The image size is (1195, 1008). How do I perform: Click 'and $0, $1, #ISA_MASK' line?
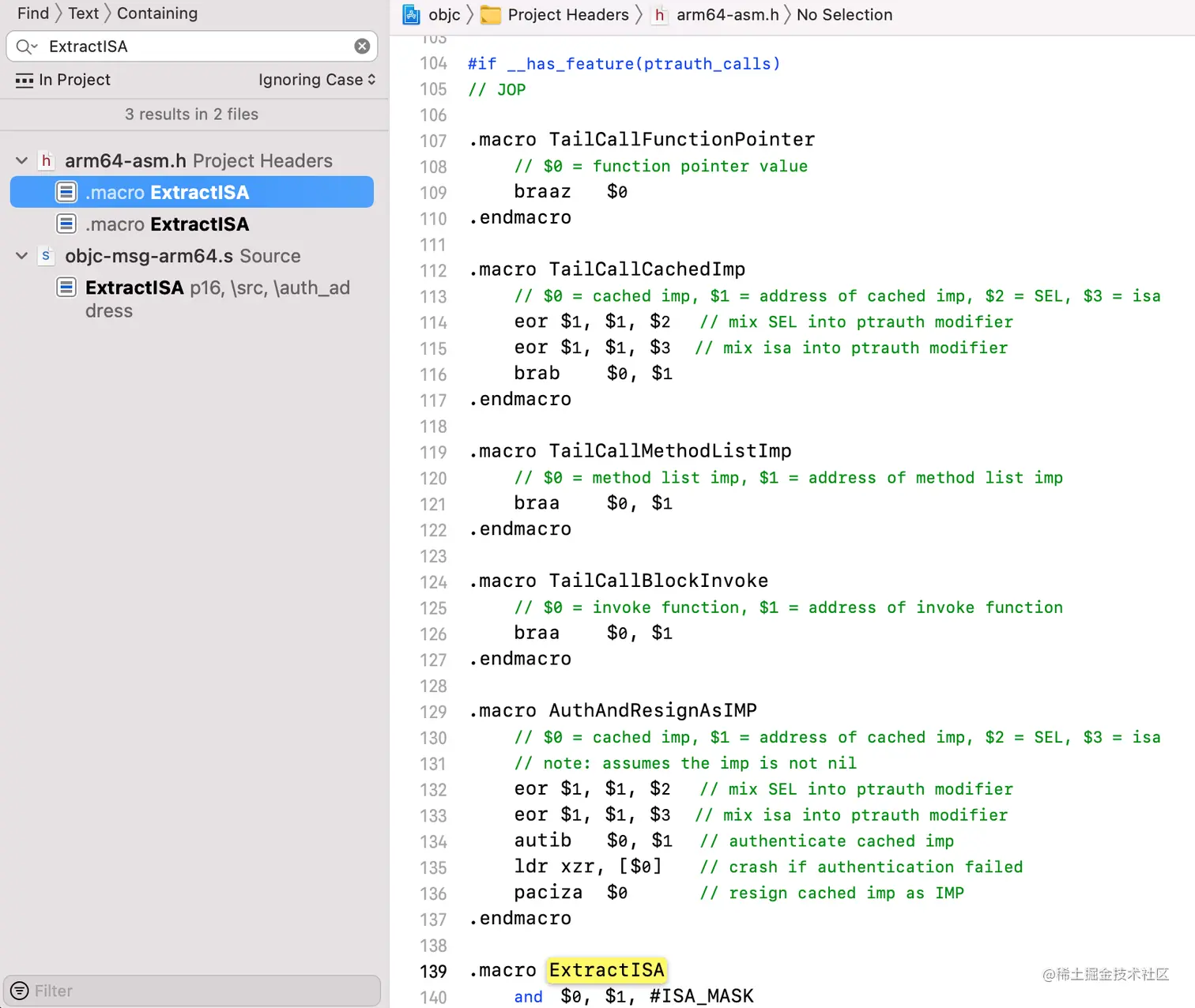point(634,996)
